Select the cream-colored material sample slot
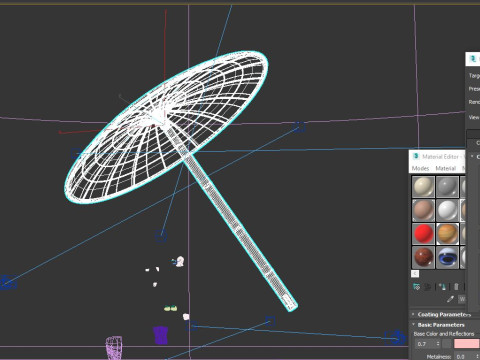This screenshot has height=360, width=480. click(423, 187)
